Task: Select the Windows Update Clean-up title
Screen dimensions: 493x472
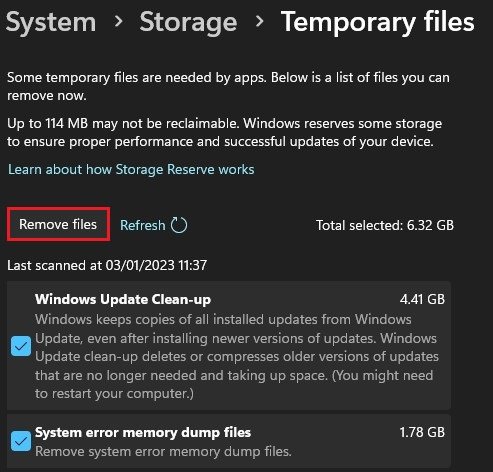Action: pos(123,299)
